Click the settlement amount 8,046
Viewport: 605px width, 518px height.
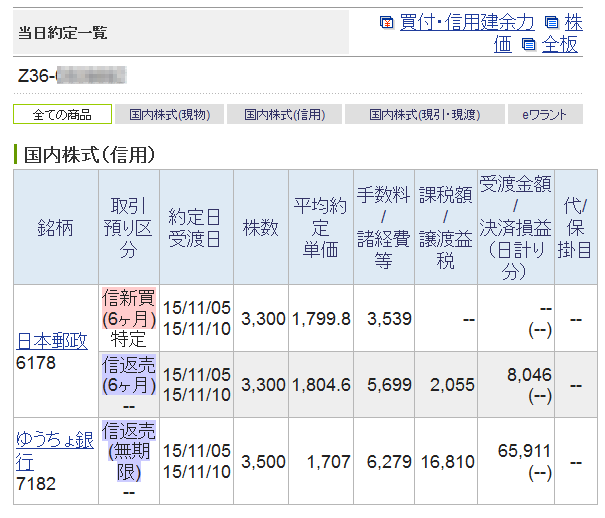529,375
